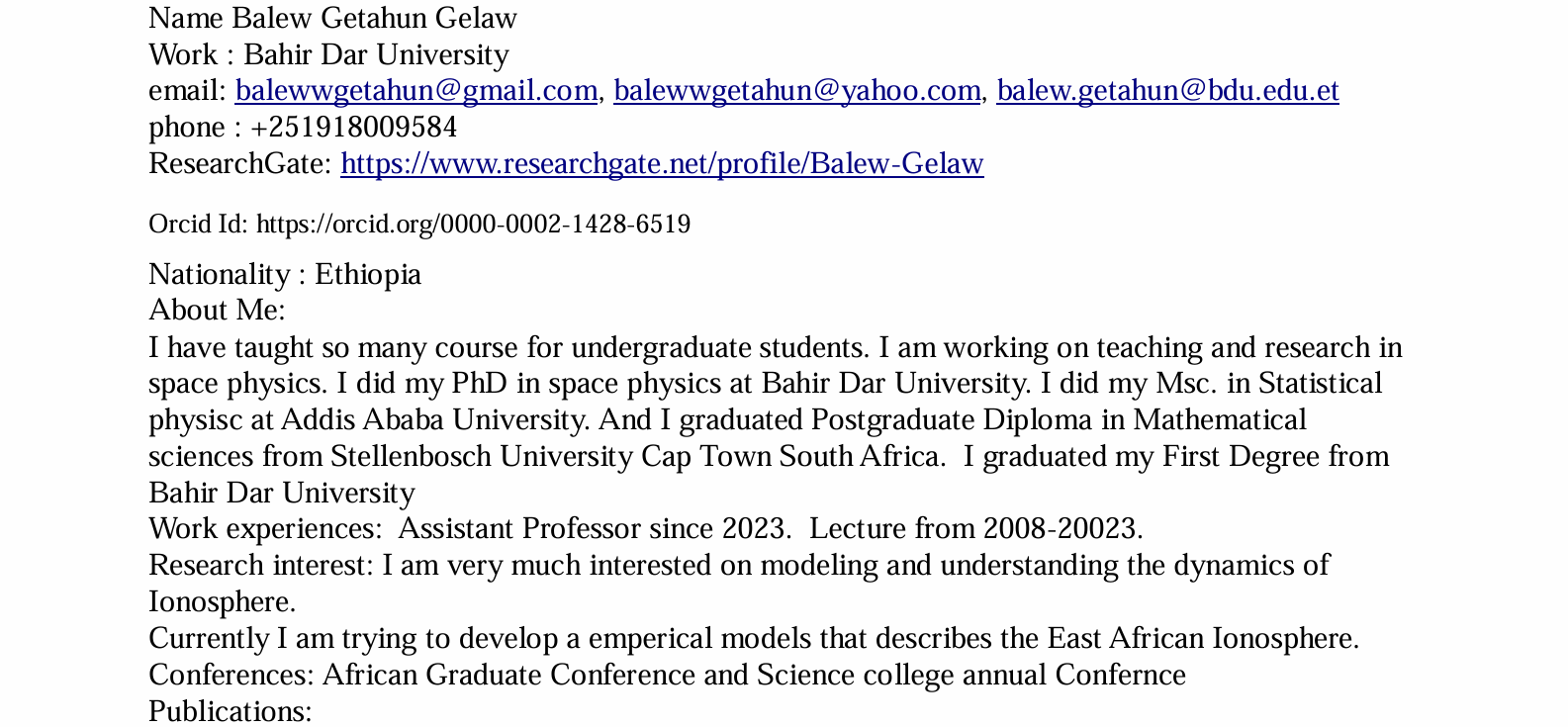This screenshot has height=727, width=1568.
Task: Open the balewwgetahun@gmail.com email link
Action: click(x=415, y=91)
